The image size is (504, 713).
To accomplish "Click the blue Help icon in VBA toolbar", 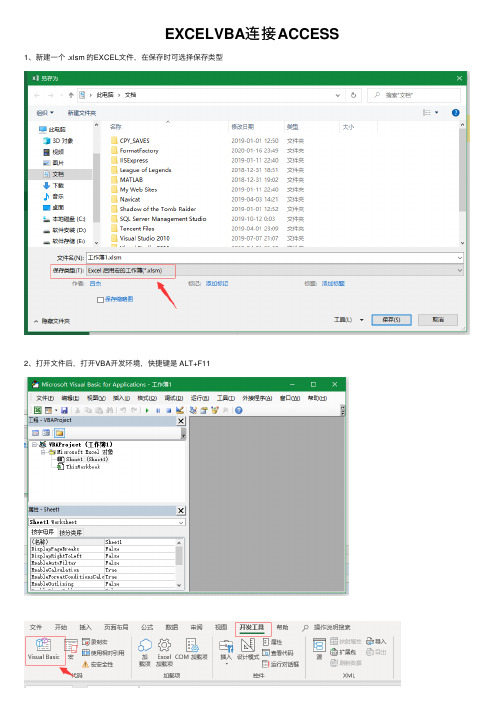I will click(239, 410).
